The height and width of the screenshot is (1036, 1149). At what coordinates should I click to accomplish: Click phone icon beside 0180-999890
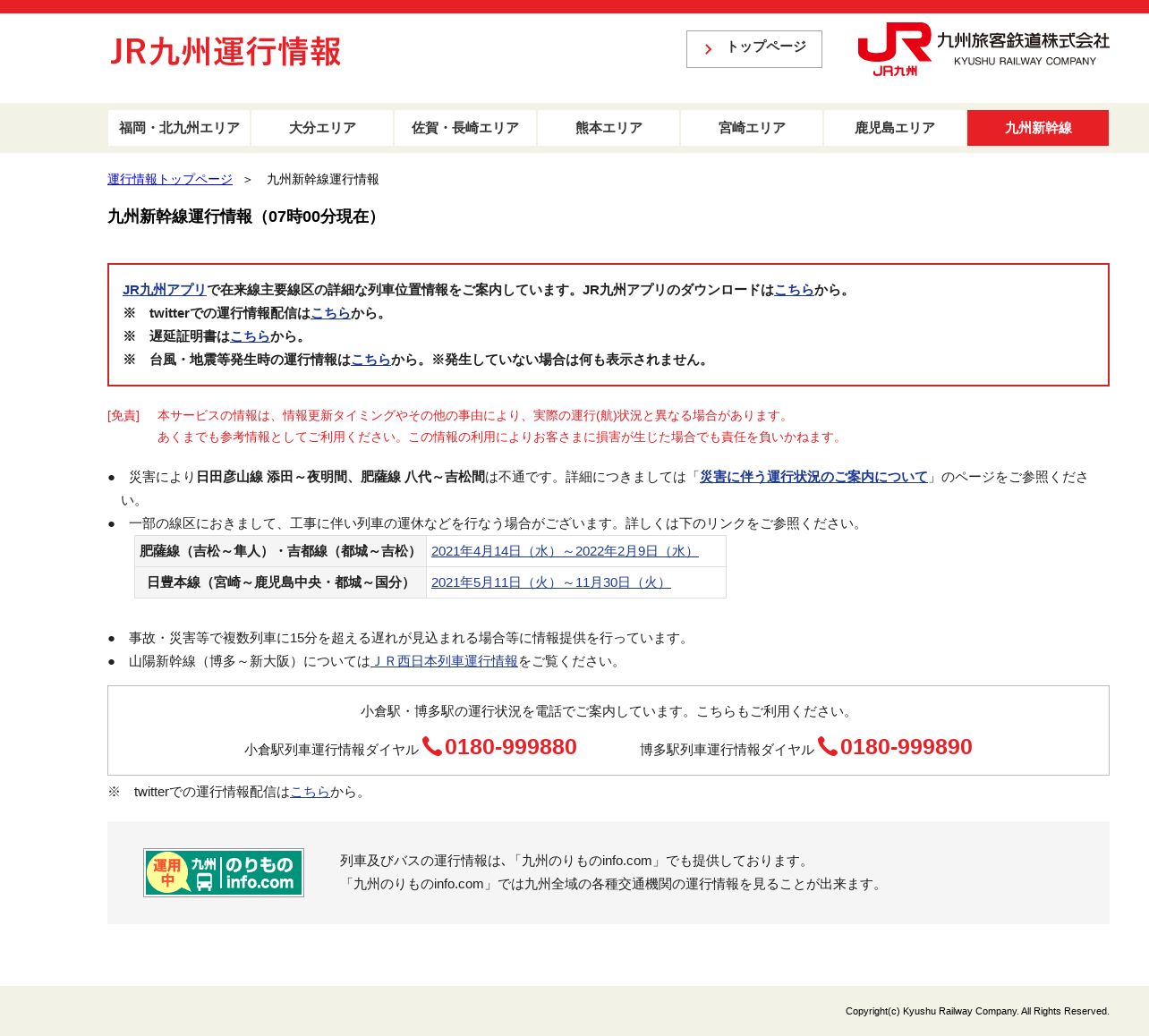(x=828, y=746)
